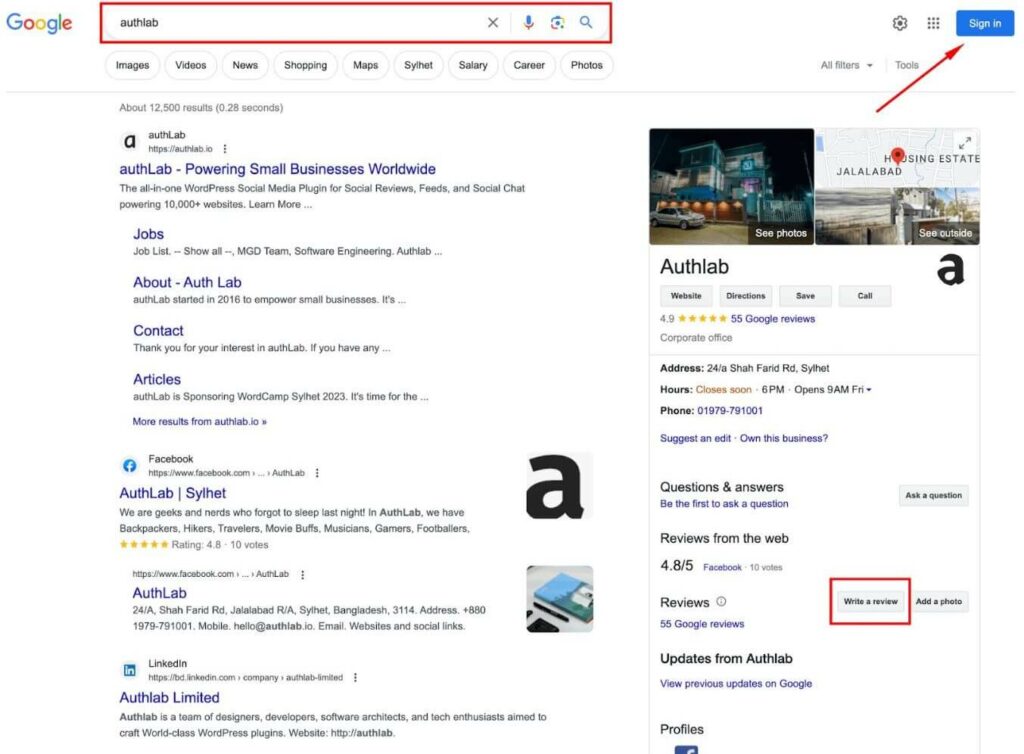Open Google apps grid icon
Viewport: 1024px width, 754px height.
click(x=933, y=24)
